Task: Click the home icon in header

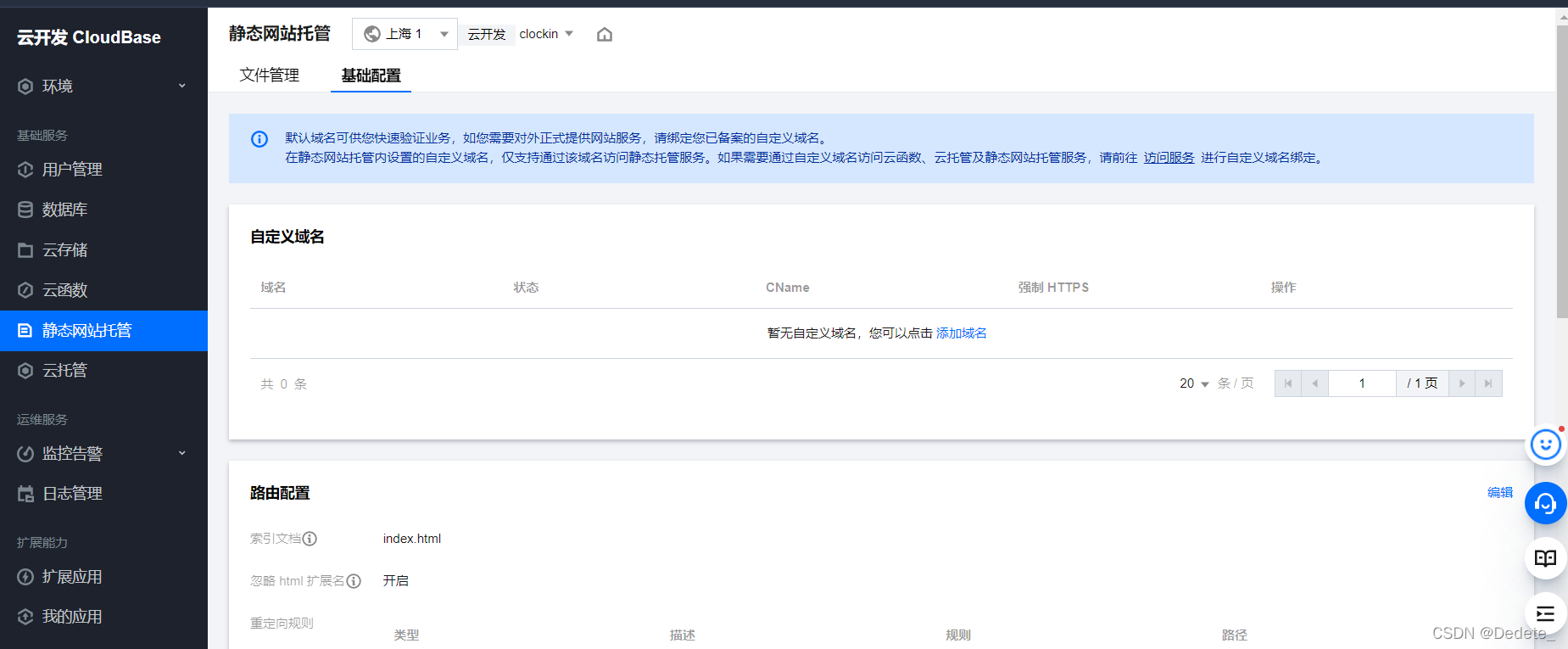Action: pos(604,34)
